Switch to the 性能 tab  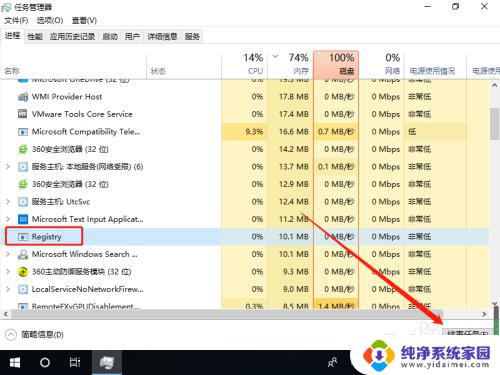point(35,36)
